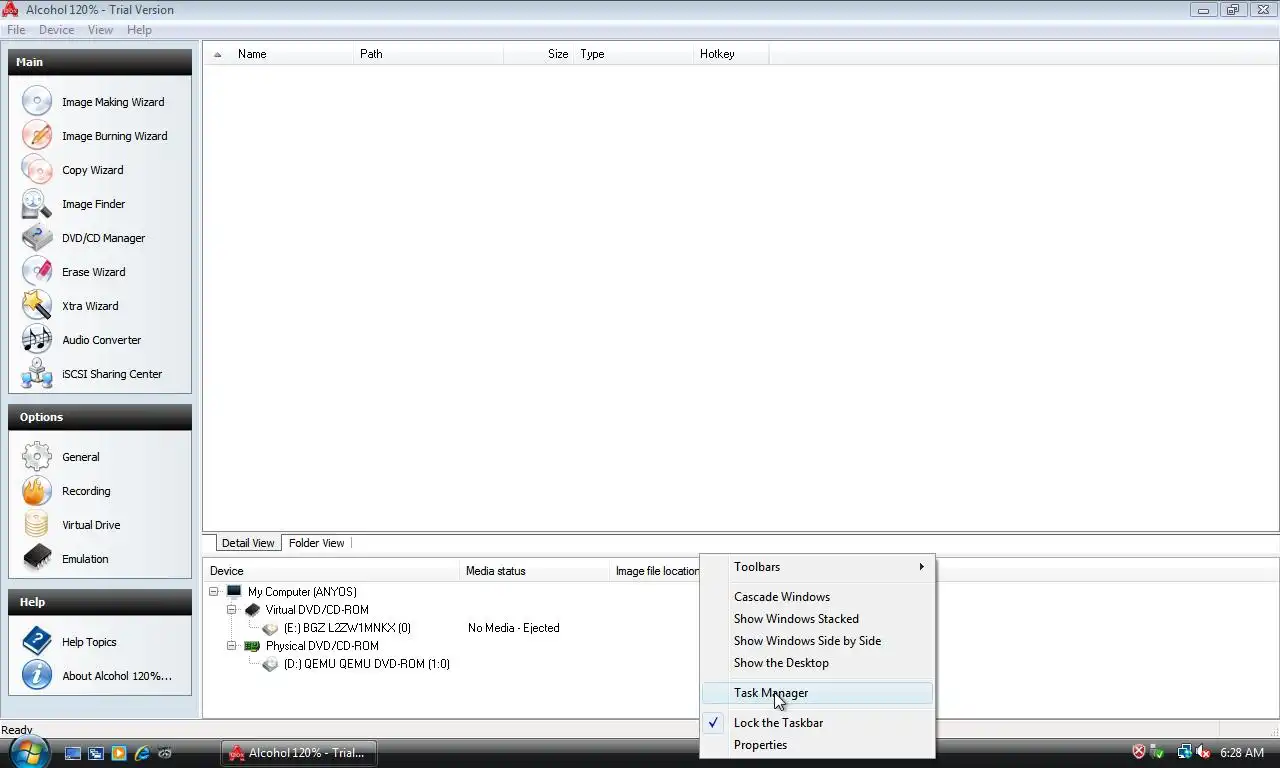This screenshot has width=1280, height=768.
Task: Click the Media status column header
Action: coord(534,571)
